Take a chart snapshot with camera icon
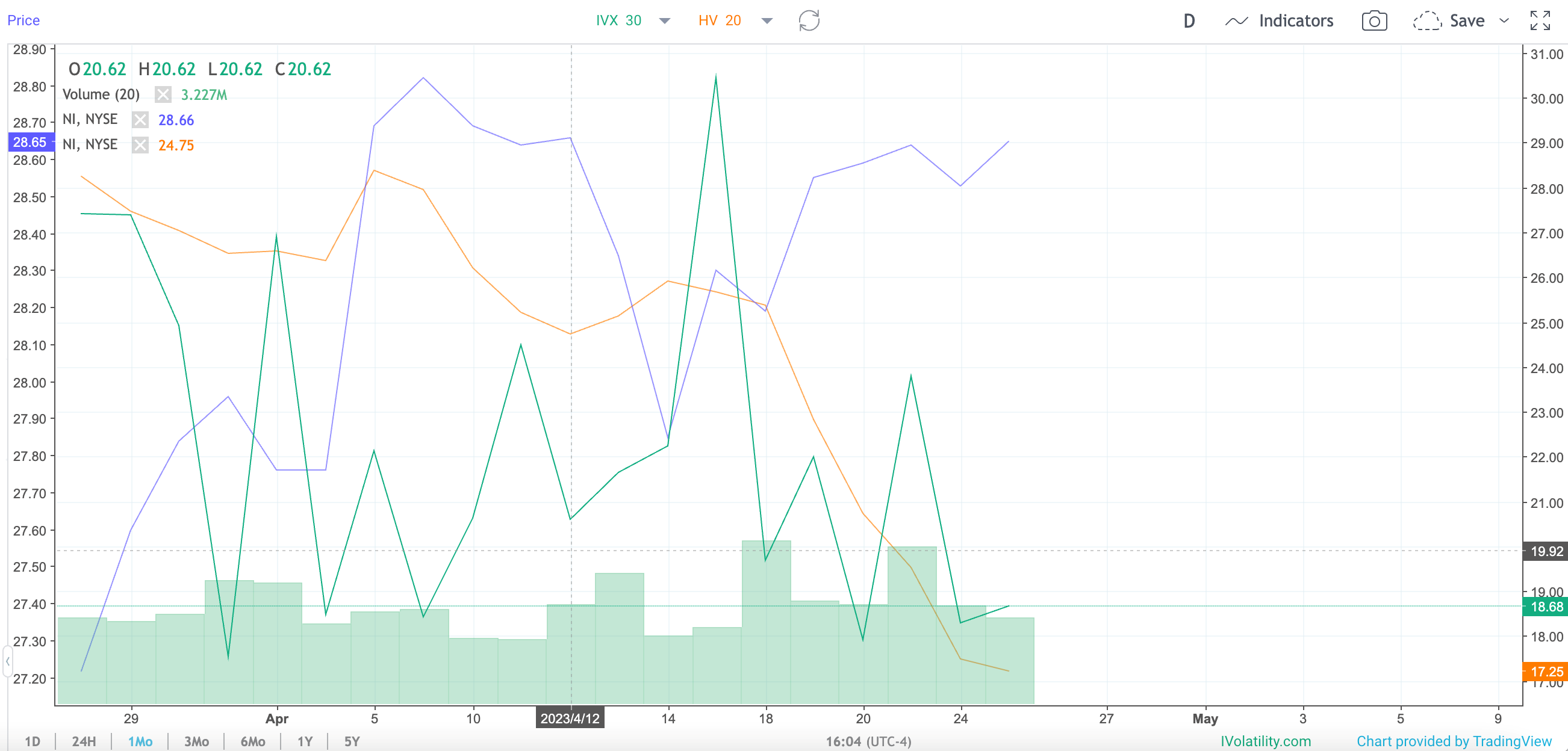Viewport: 1568px width, 751px height. pyautogui.click(x=1374, y=20)
